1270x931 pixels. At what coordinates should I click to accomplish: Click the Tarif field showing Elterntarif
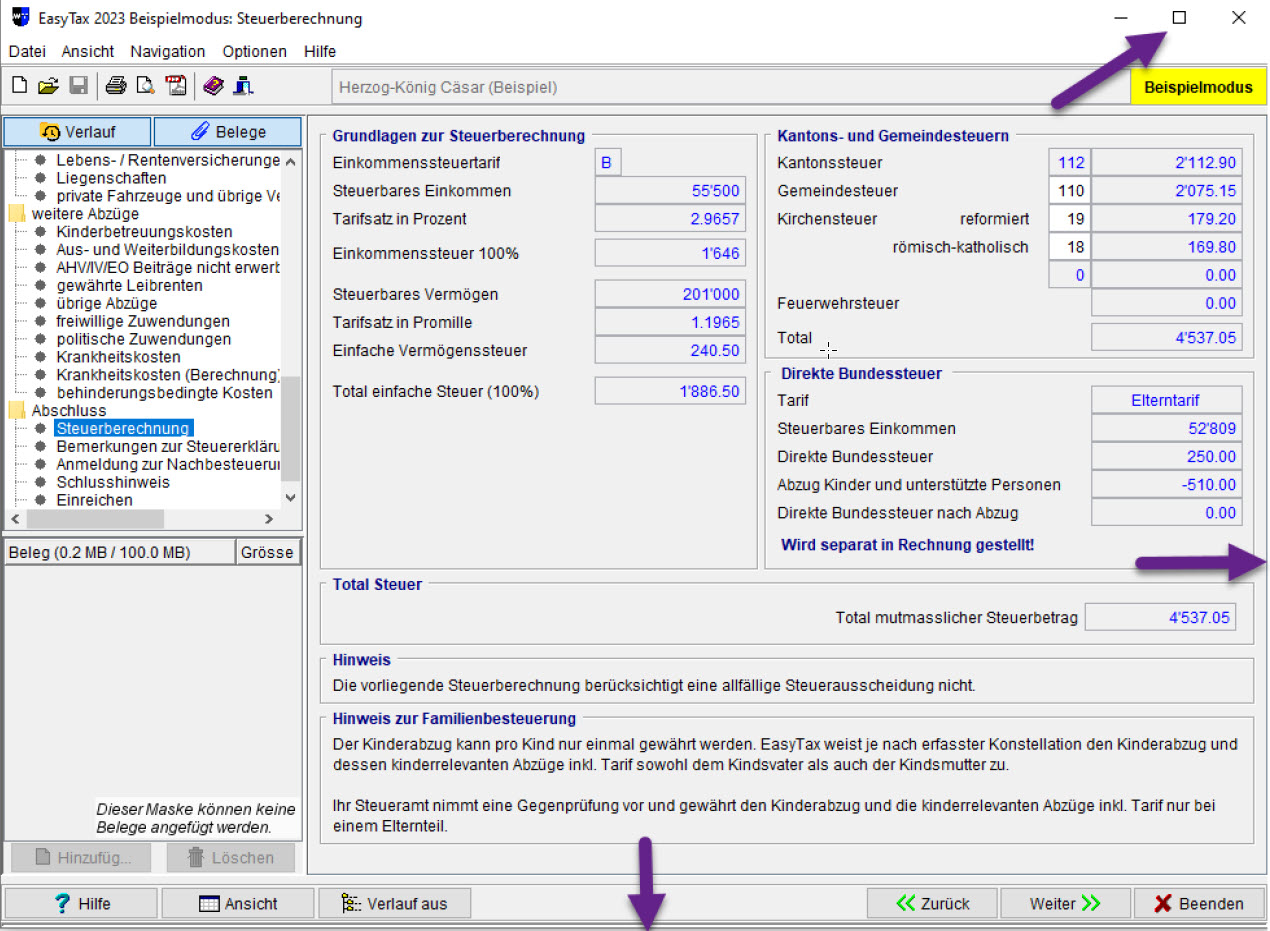tap(1167, 401)
